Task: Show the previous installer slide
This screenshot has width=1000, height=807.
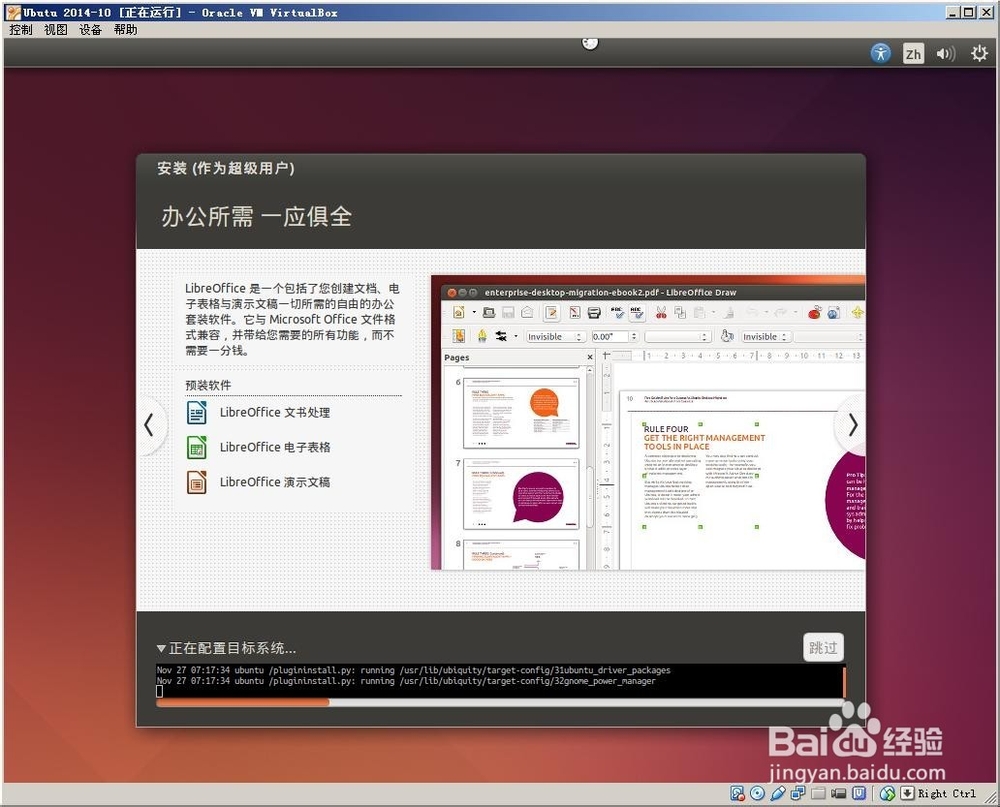Action: coord(149,425)
